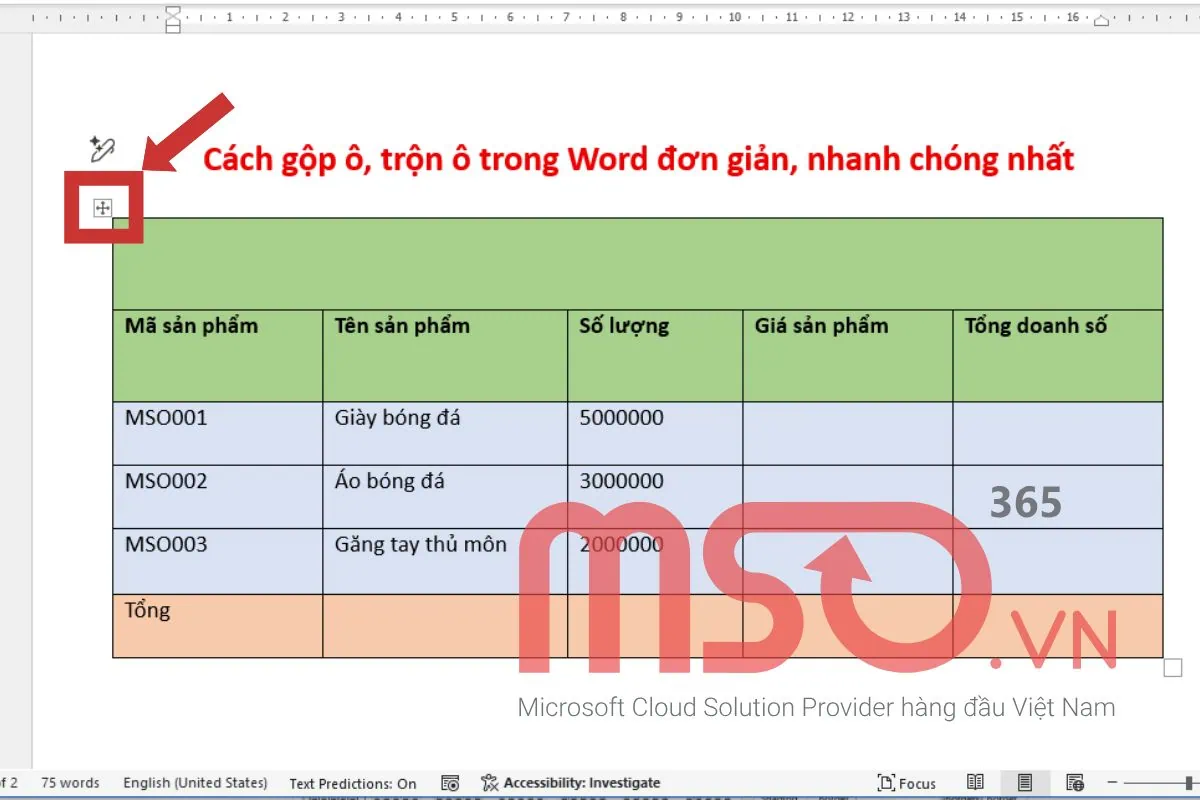This screenshot has width=1200, height=800.
Task: Switch to Web Layout view
Action: click(1073, 783)
